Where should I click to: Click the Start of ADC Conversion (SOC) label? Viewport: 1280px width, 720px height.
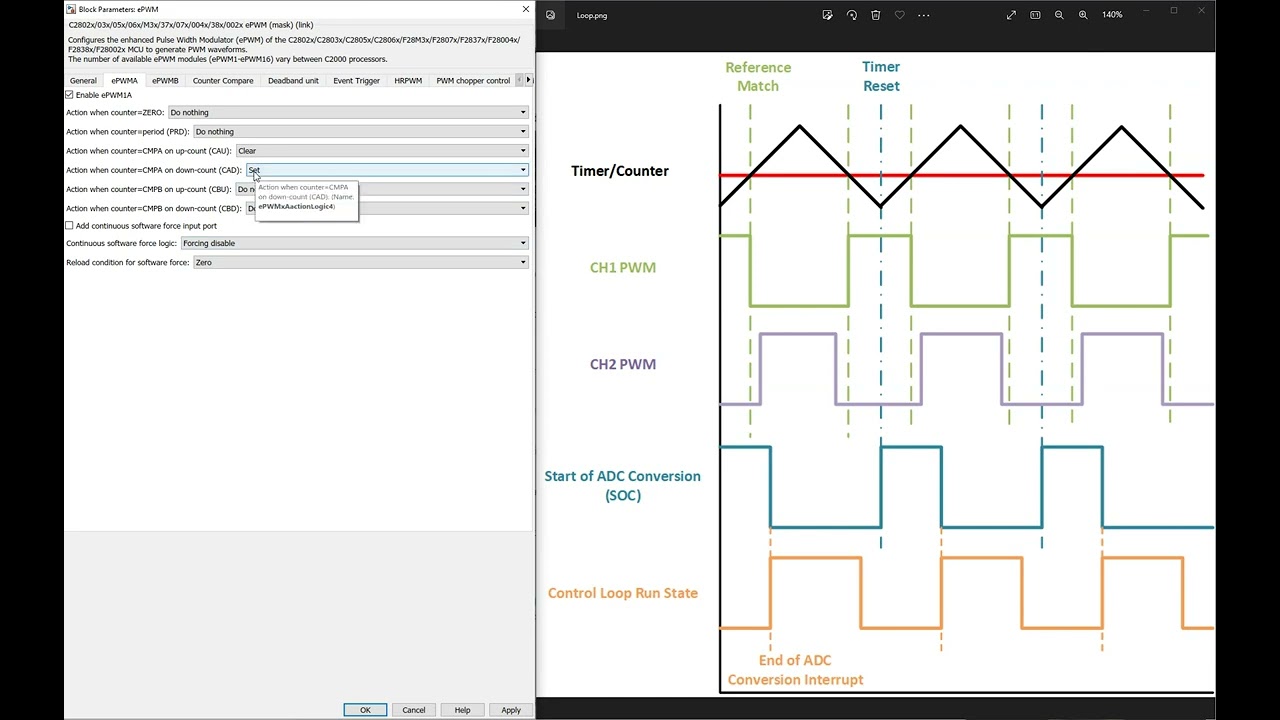[623, 485]
